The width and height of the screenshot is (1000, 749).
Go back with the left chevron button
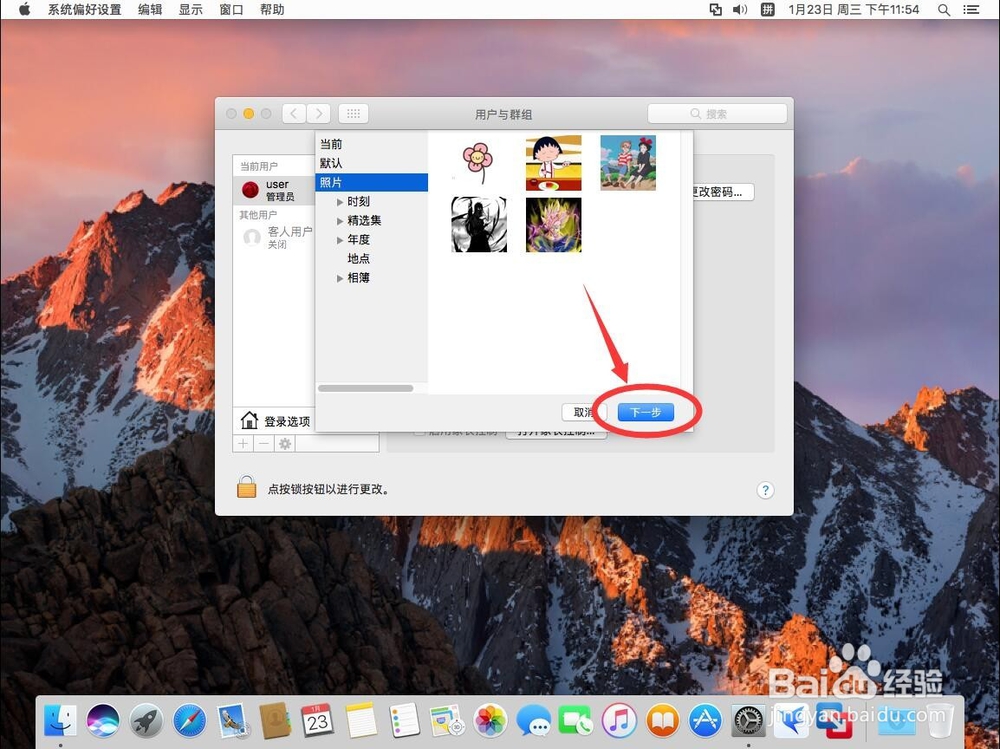[x=293, y=114]
